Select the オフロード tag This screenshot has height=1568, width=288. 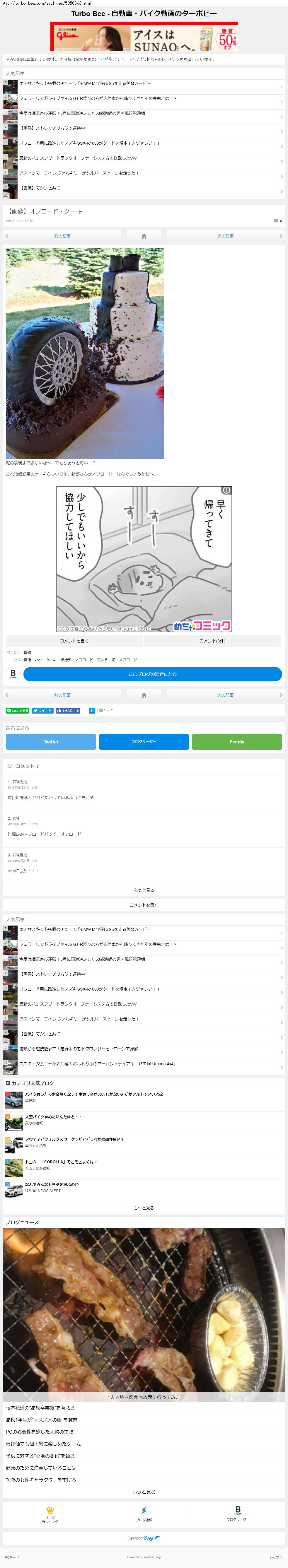tap(84, 659)
